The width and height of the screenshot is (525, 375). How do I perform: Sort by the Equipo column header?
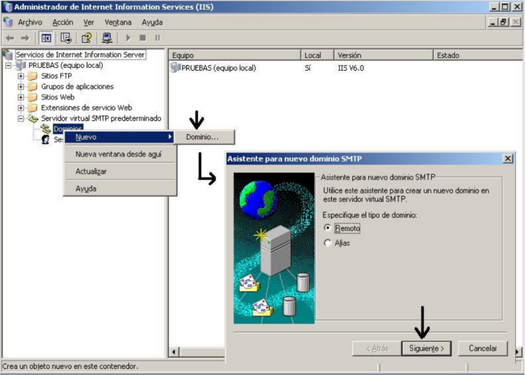point(235,55)
